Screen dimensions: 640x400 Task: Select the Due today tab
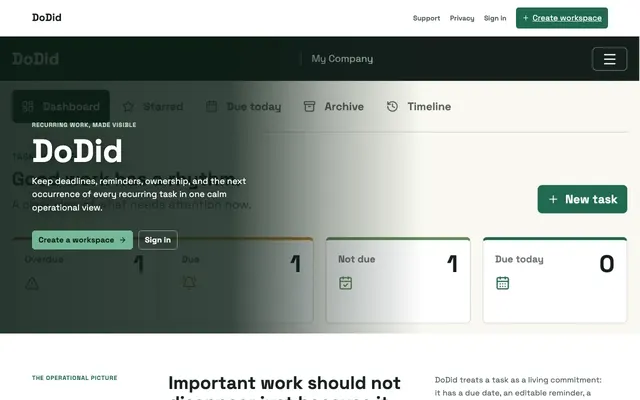pos(244,107)
